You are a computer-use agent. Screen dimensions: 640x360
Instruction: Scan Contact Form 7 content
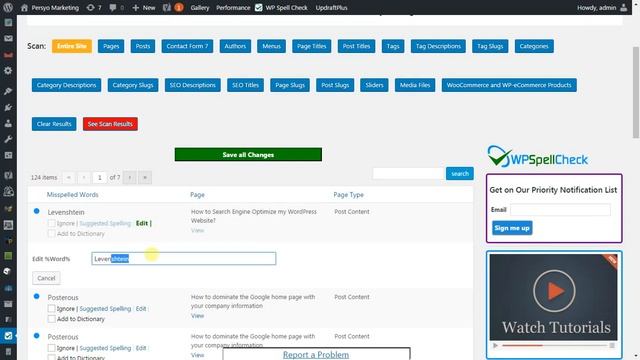[x=187, y=46]
